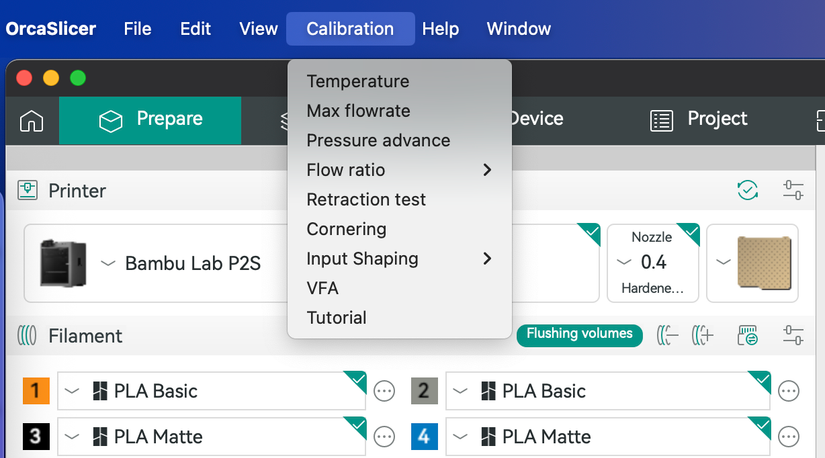825x458 pixels.
Task: Switch to the Prepare tab
Action: (x=150, y=121)
